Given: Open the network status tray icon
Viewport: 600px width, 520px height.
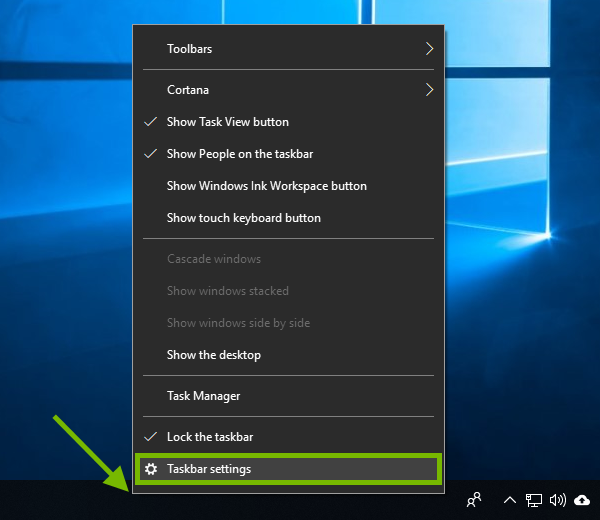Looking at the screenshot, I should pyautogui.click(x=533, y=500).
